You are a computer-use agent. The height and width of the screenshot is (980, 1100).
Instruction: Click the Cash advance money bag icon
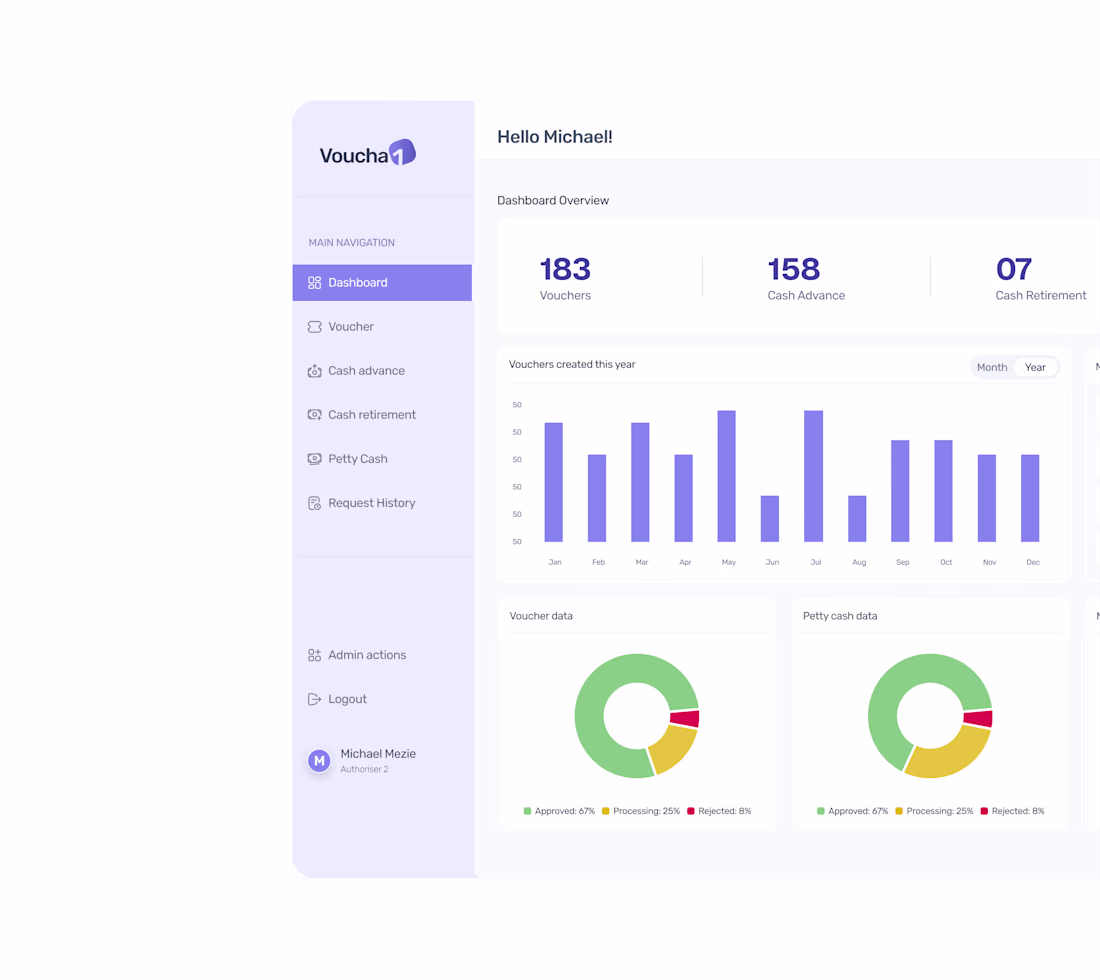(x=314, y=371)
